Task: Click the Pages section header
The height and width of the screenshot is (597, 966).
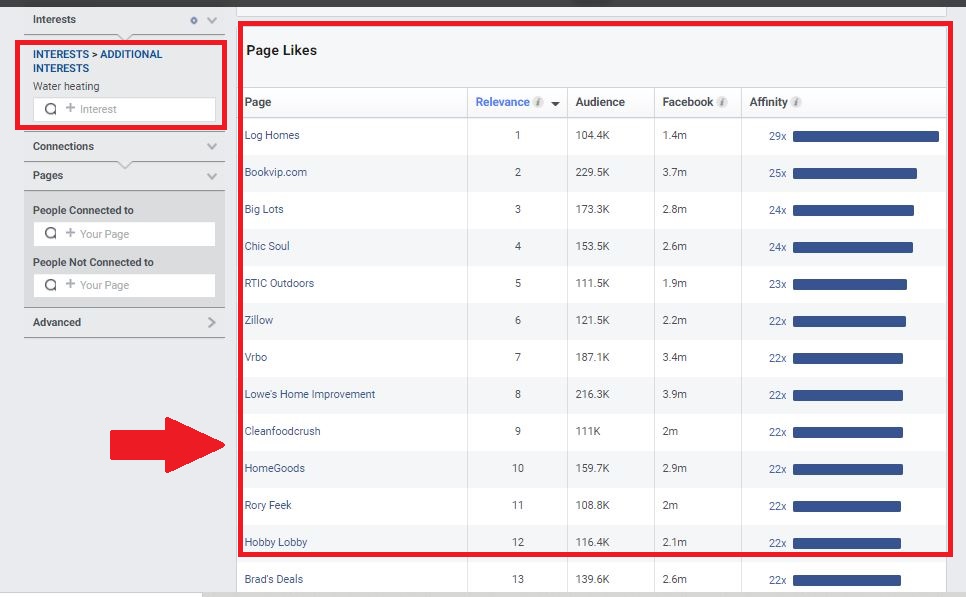Action: click(47, 176)
